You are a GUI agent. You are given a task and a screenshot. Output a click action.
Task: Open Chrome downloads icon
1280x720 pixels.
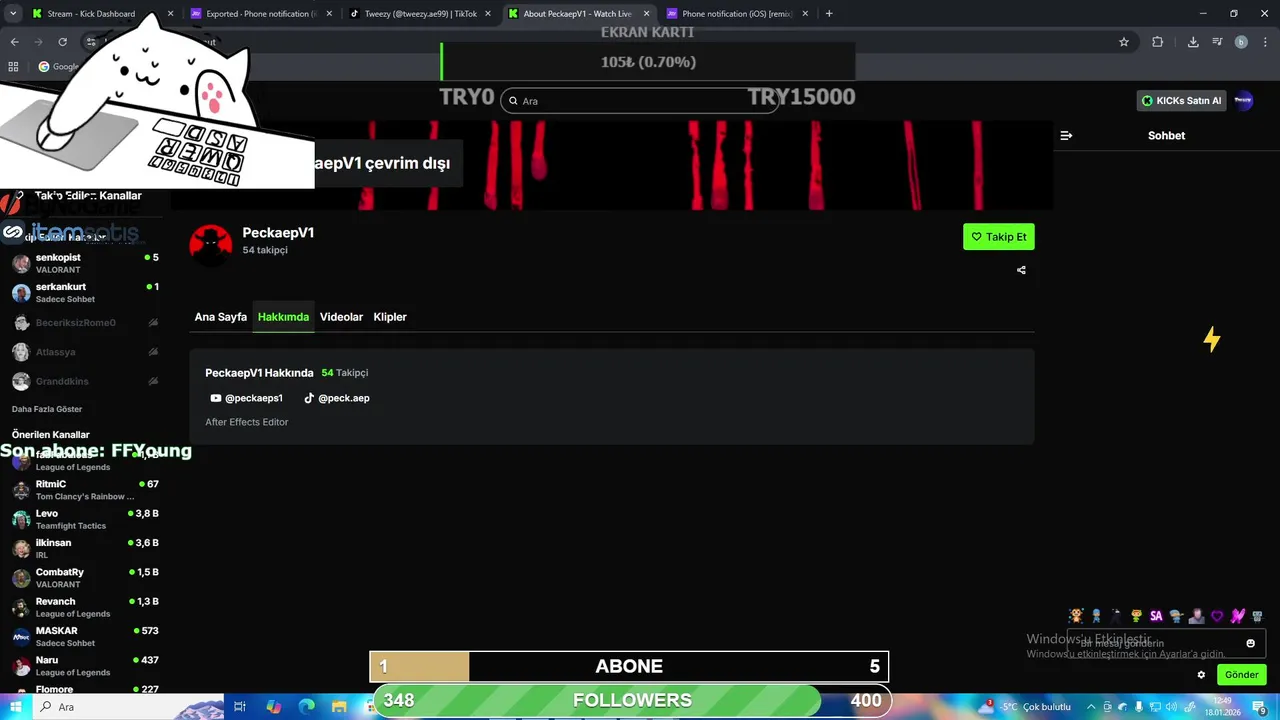click(1193, 42)
